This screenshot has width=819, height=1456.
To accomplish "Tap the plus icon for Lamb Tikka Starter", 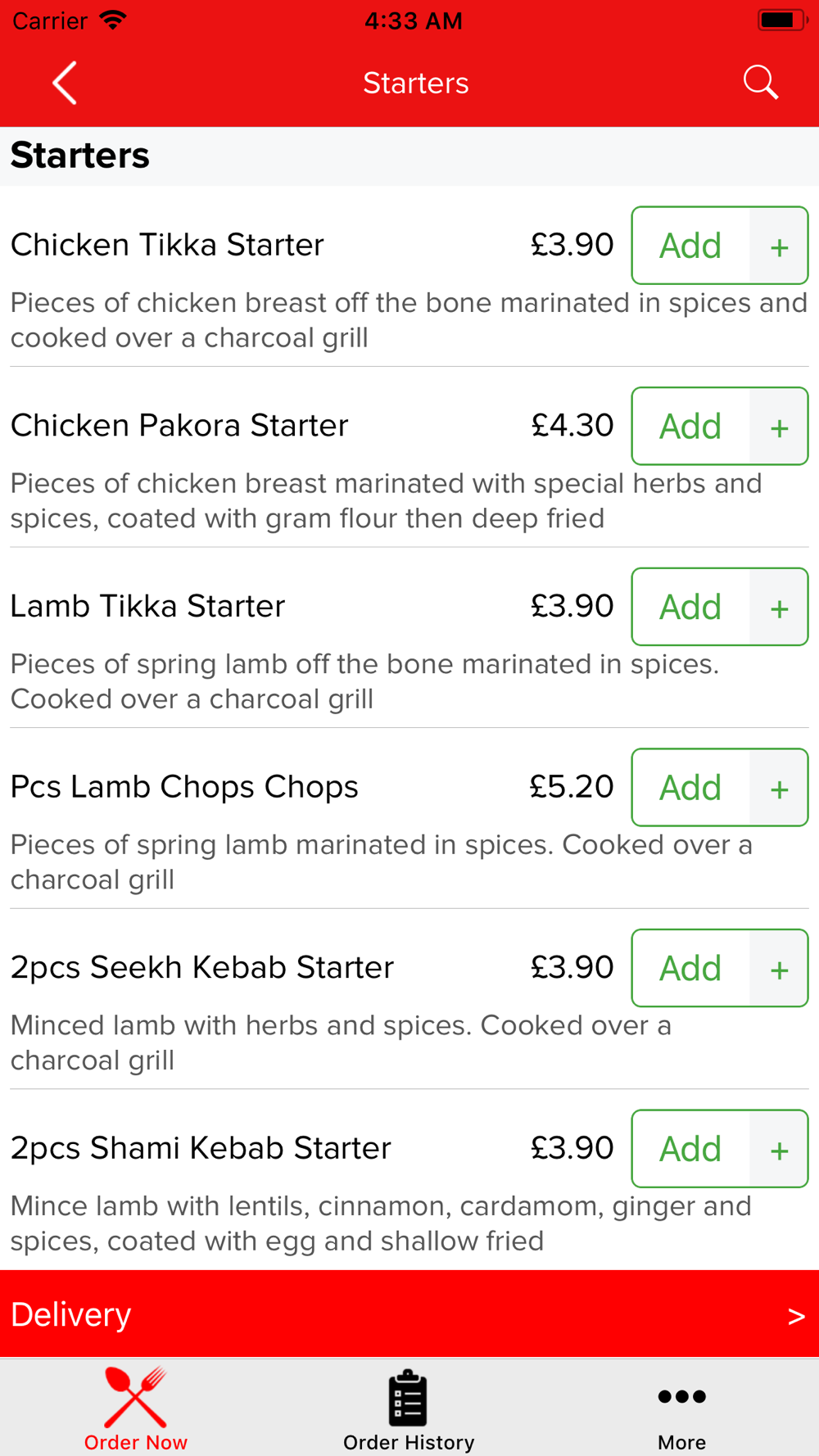I will [x=779, y=608].
